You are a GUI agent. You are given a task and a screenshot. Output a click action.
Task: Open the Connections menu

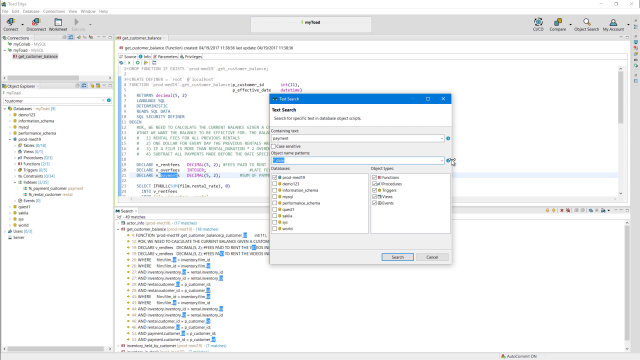tap(54, 11)
